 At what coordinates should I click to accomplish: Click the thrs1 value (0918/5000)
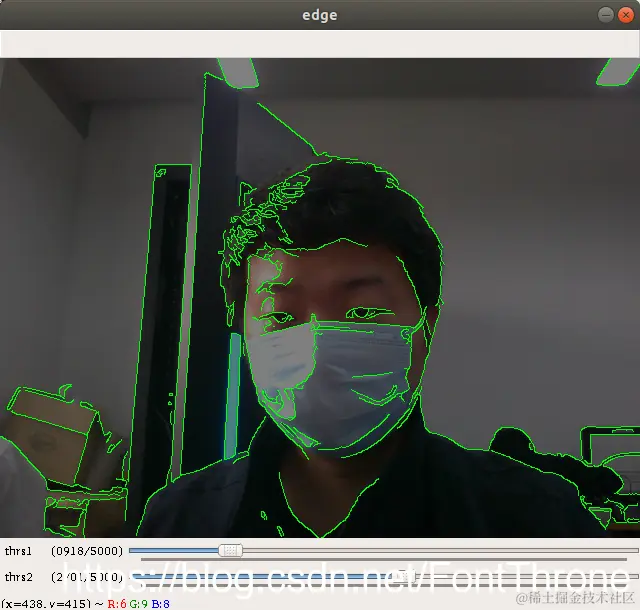tap(87, 551)
